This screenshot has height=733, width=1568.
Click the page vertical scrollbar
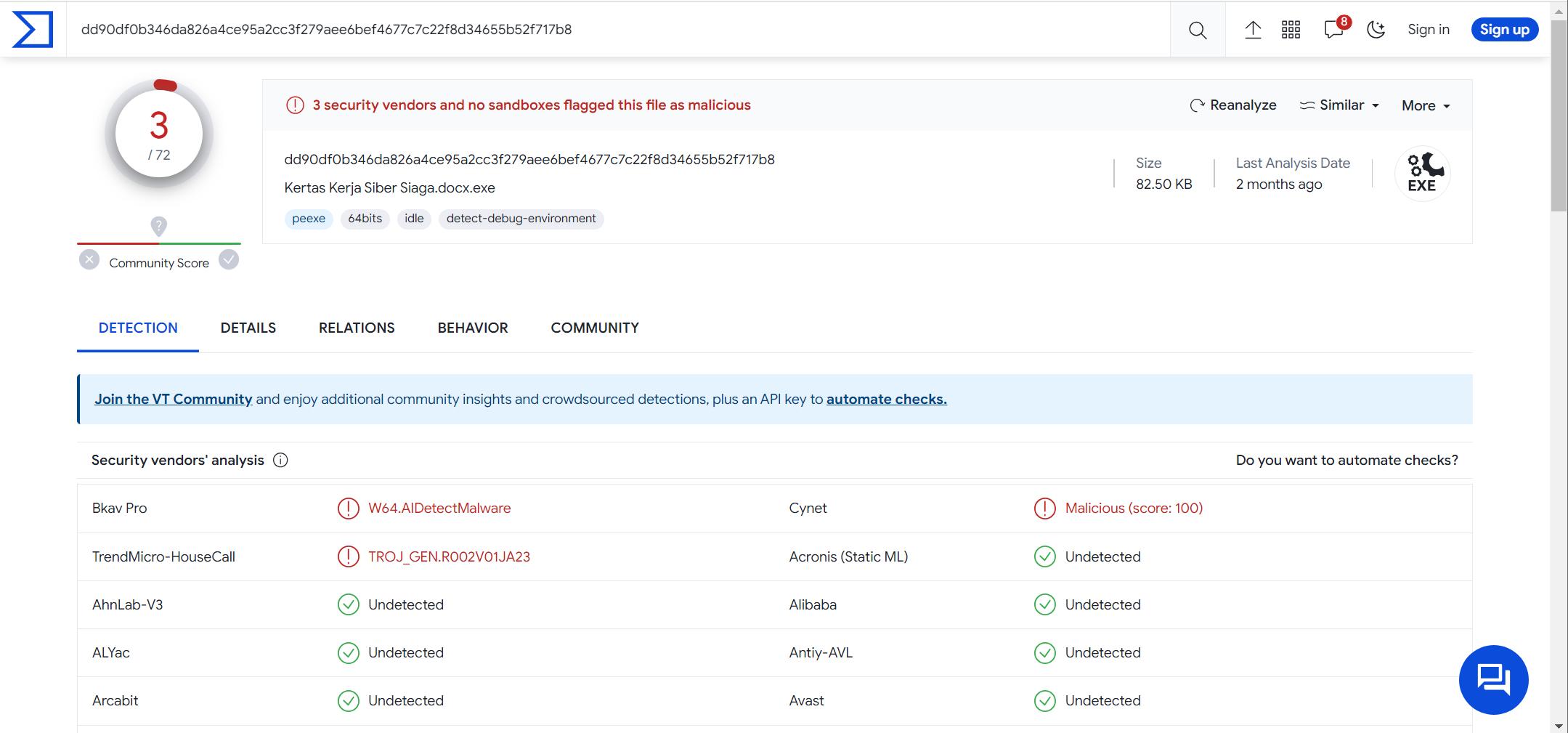click(x=1559, y=116)
